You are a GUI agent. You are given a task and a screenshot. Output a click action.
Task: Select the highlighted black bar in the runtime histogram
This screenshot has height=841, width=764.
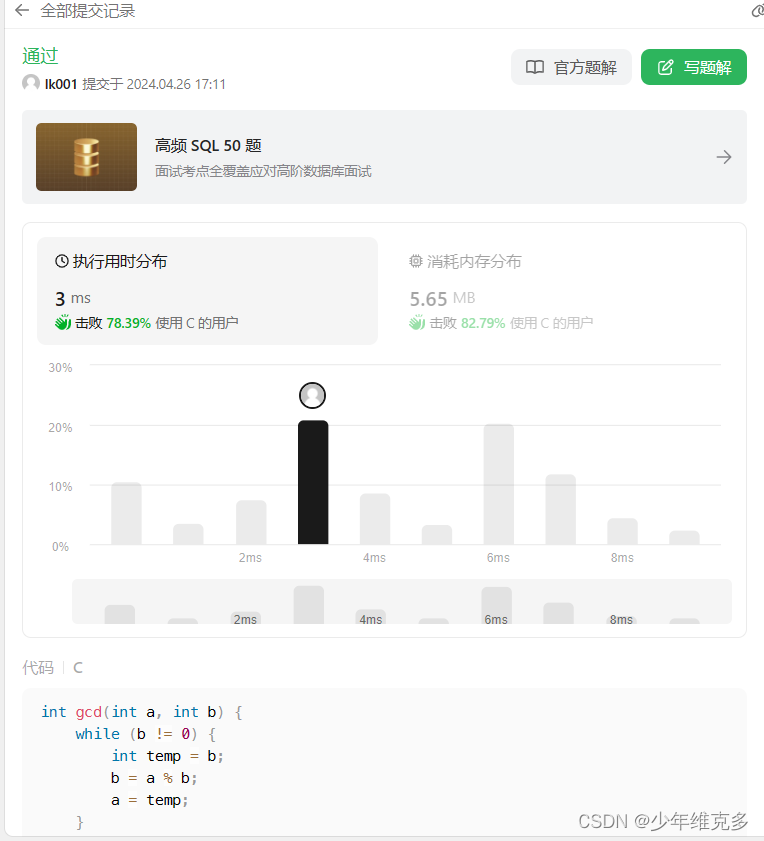(312, 480)
